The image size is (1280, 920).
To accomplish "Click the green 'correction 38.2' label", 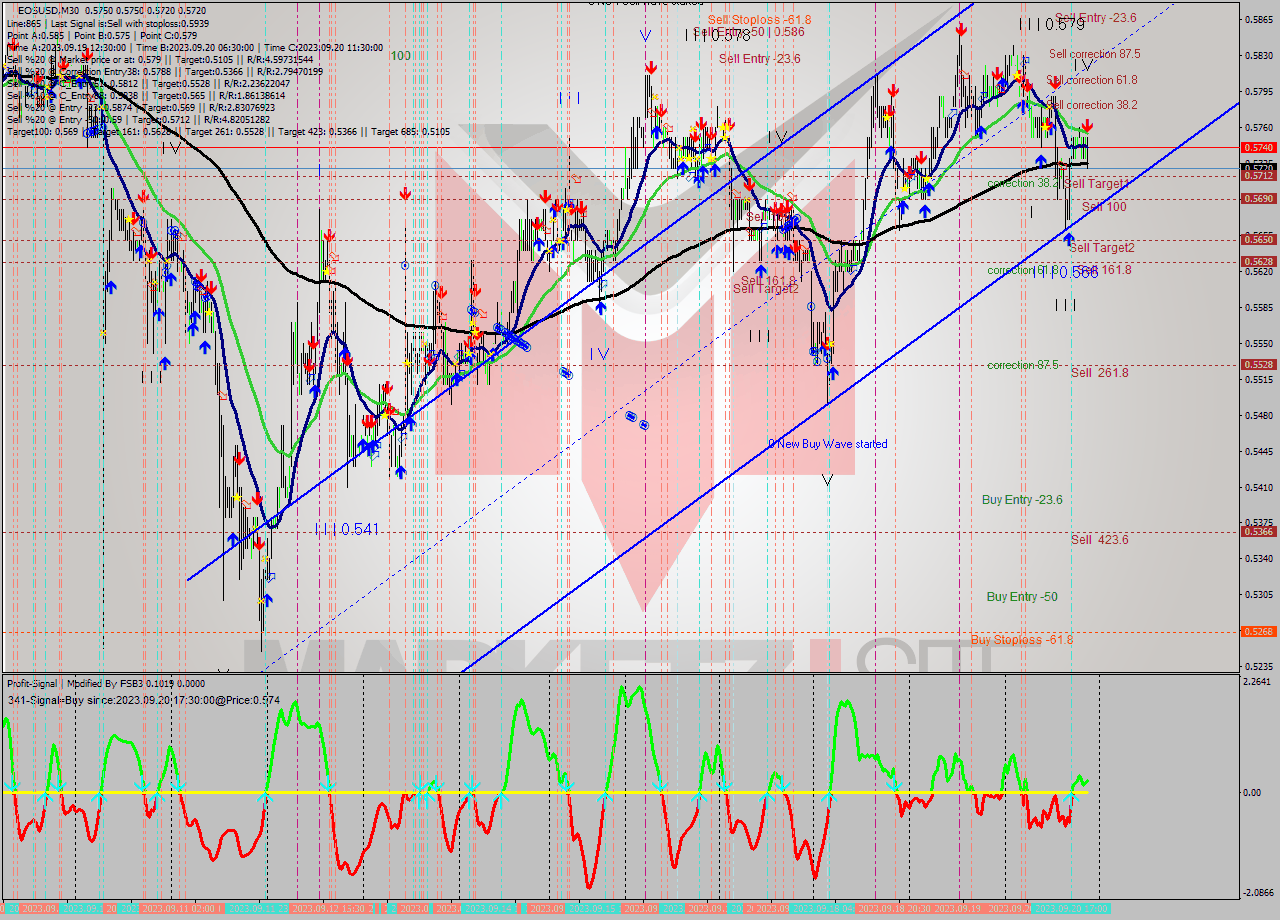I will coord(1023,184).
